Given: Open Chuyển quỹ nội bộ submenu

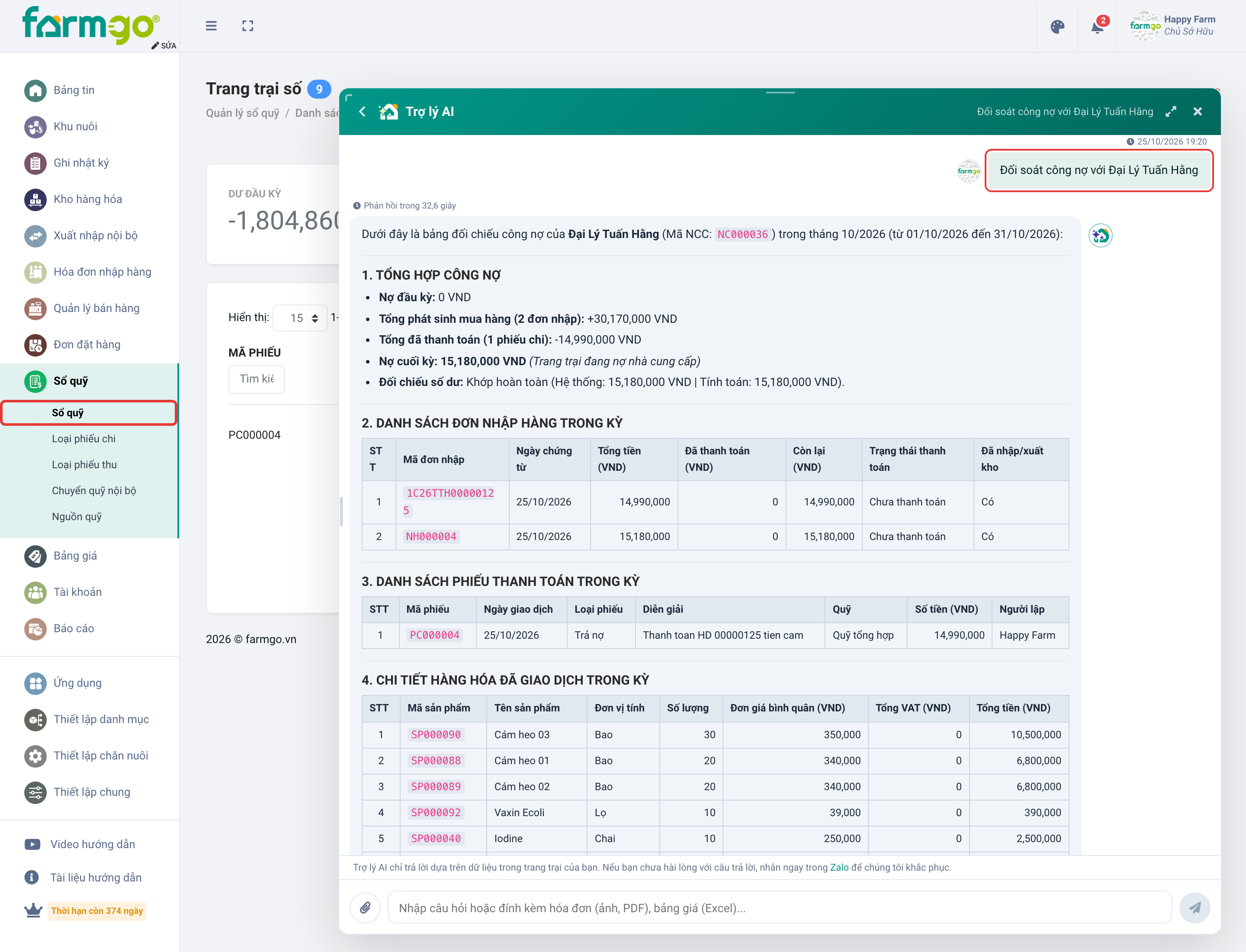Looking at the screenshot, I should click(x=93, y=491).
